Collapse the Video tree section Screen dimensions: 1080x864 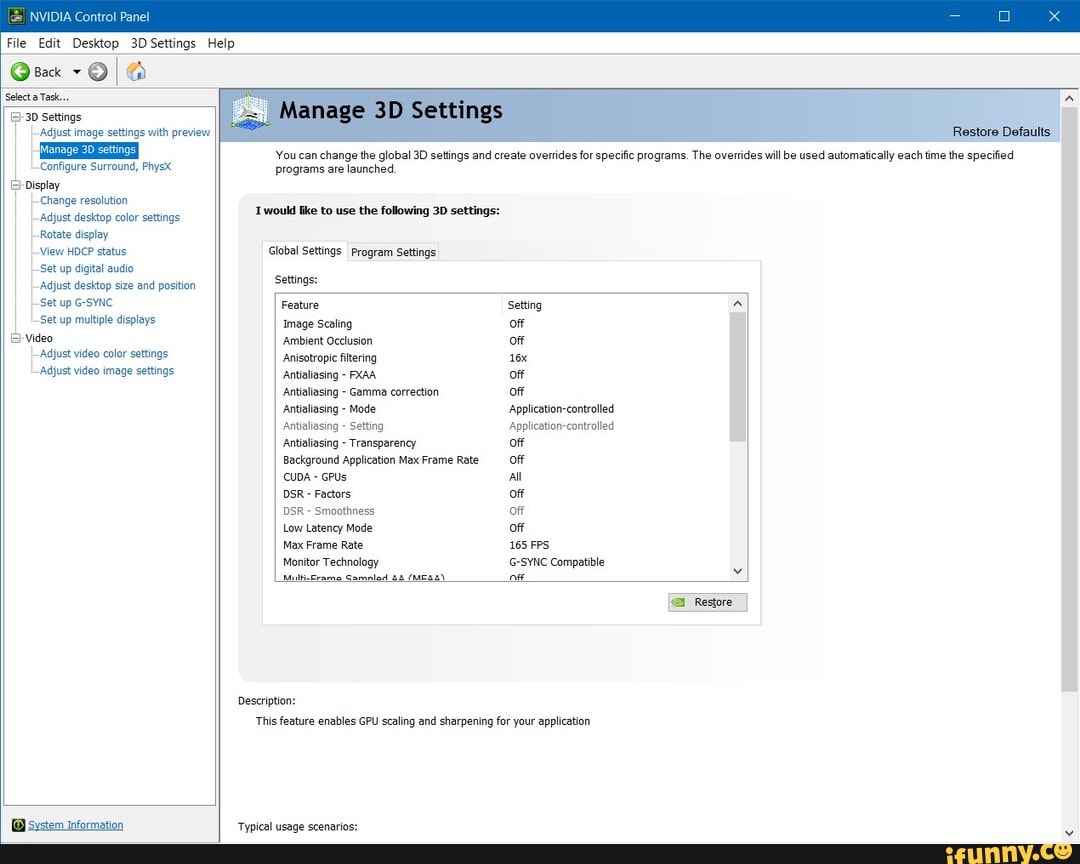tap(16, 338)
